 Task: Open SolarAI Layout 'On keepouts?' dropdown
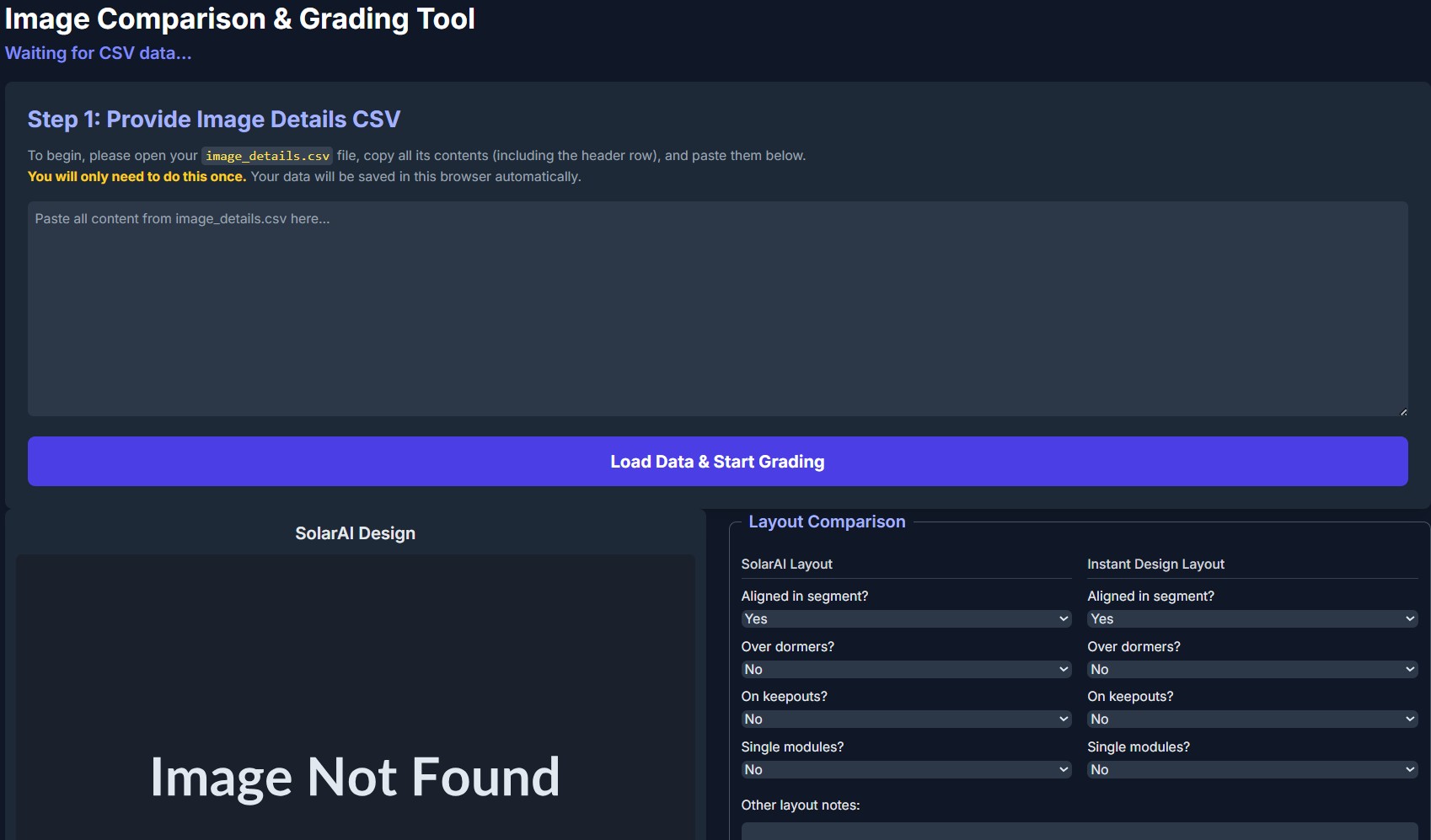click(905, 720)
